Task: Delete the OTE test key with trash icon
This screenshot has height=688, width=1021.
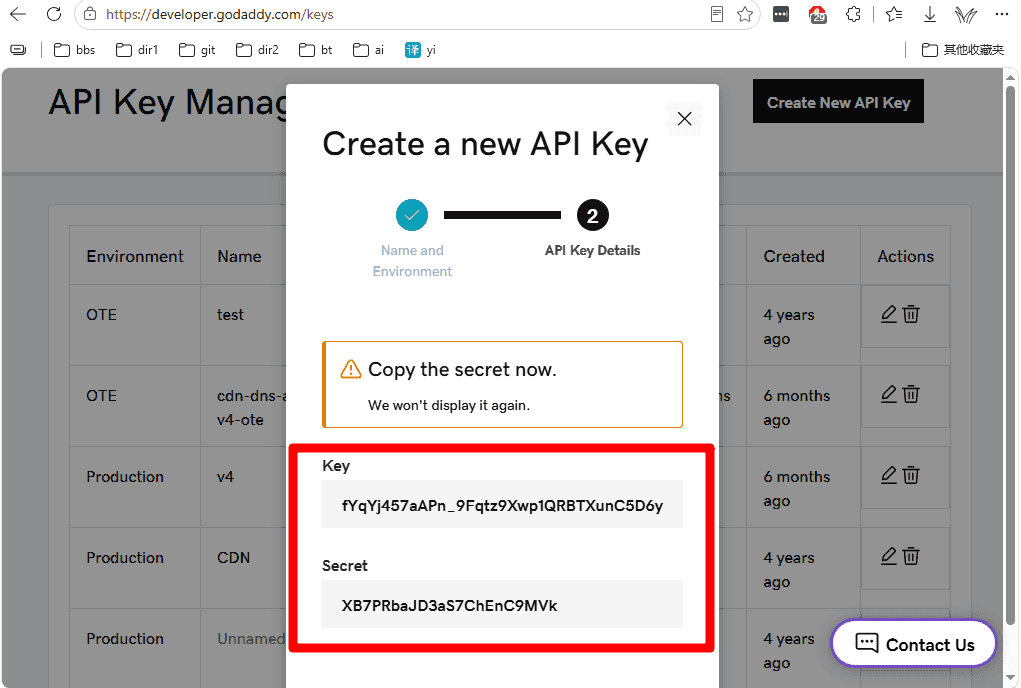Action: (x=911, y=314)
